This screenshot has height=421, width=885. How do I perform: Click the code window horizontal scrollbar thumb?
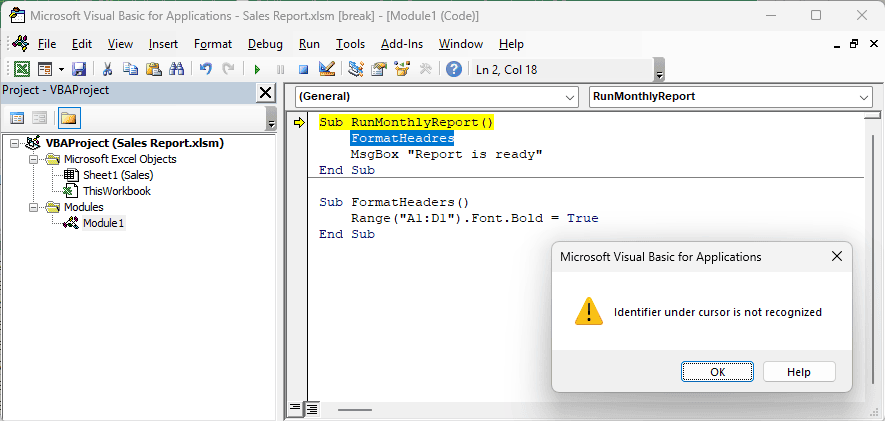click(355, 409)
